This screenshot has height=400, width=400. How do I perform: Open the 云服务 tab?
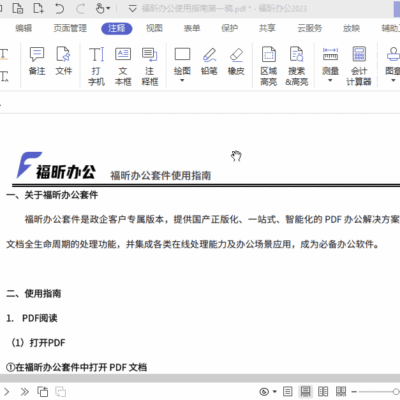click(310, 28)
